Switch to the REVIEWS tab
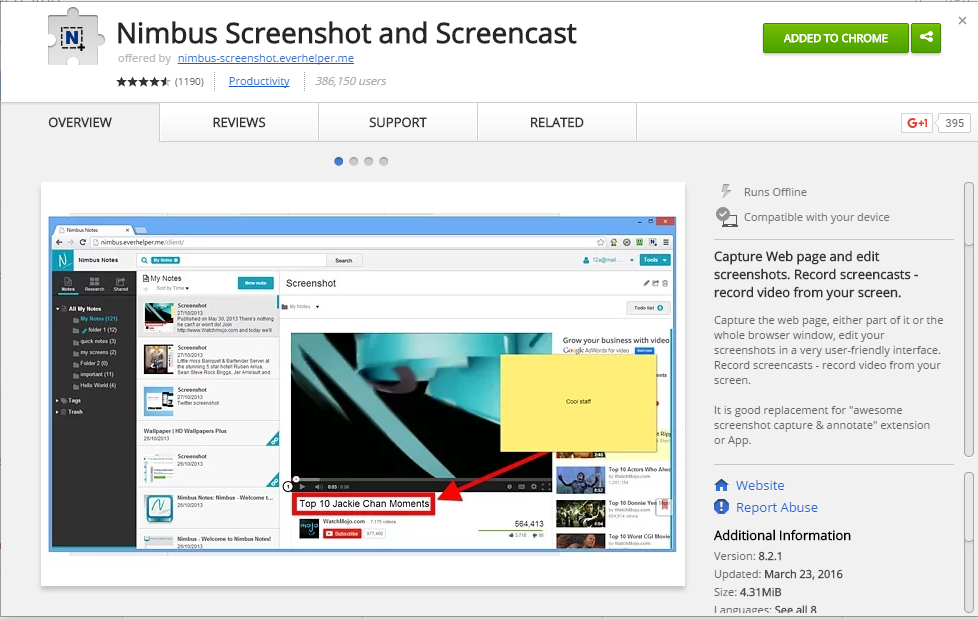Screen dimensions: 978x619 237,122
